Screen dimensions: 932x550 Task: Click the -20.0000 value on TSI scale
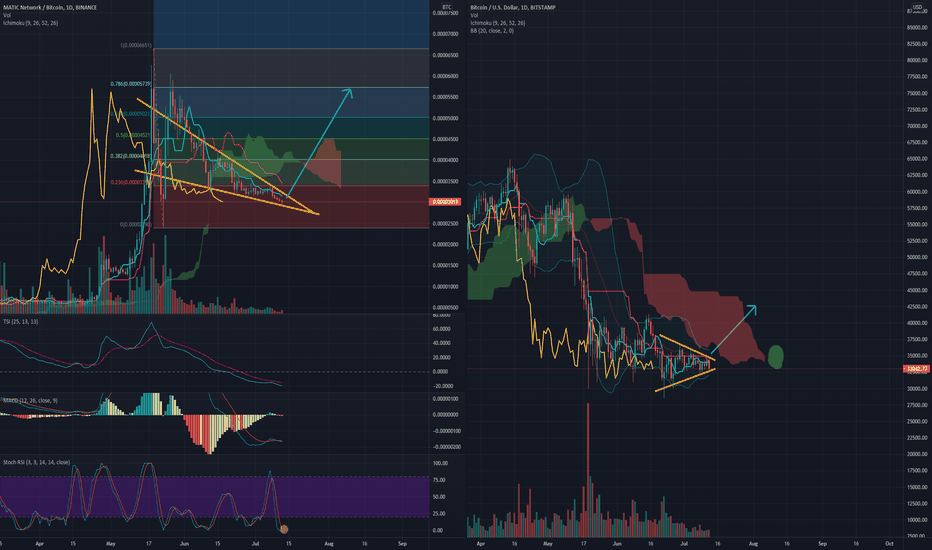click(441, 386)
